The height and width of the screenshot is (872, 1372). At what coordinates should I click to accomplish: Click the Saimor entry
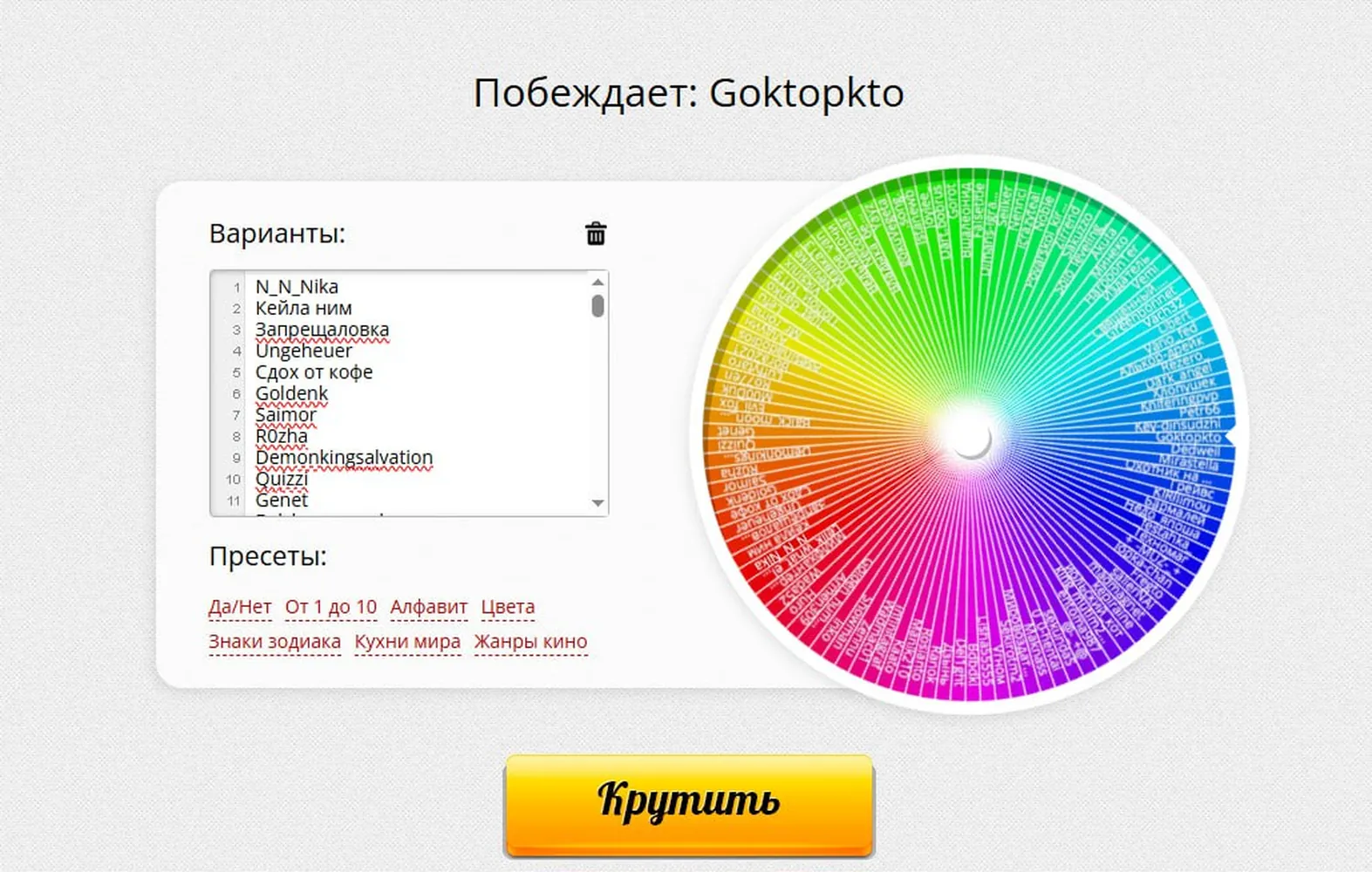tap(285, 415)
